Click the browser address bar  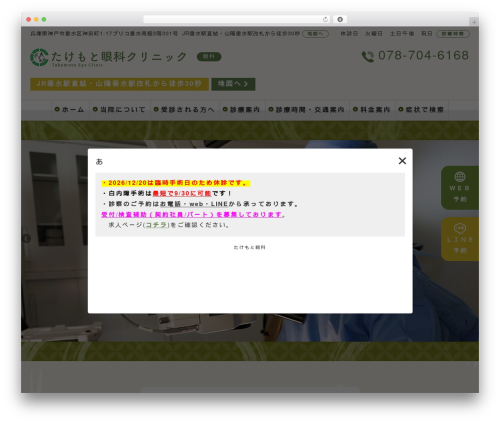[237, 19]
